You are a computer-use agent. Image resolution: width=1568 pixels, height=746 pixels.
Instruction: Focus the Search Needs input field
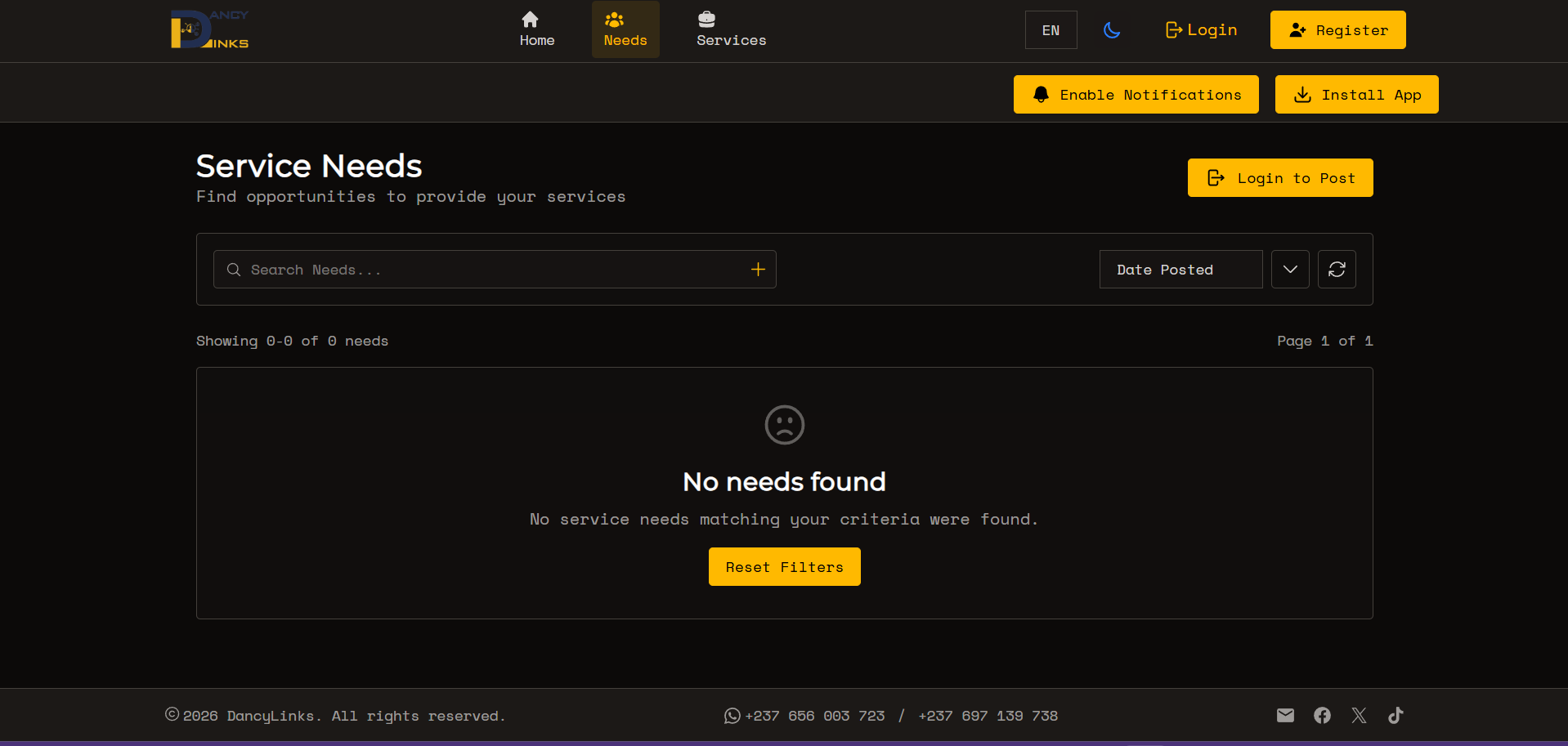495,270
